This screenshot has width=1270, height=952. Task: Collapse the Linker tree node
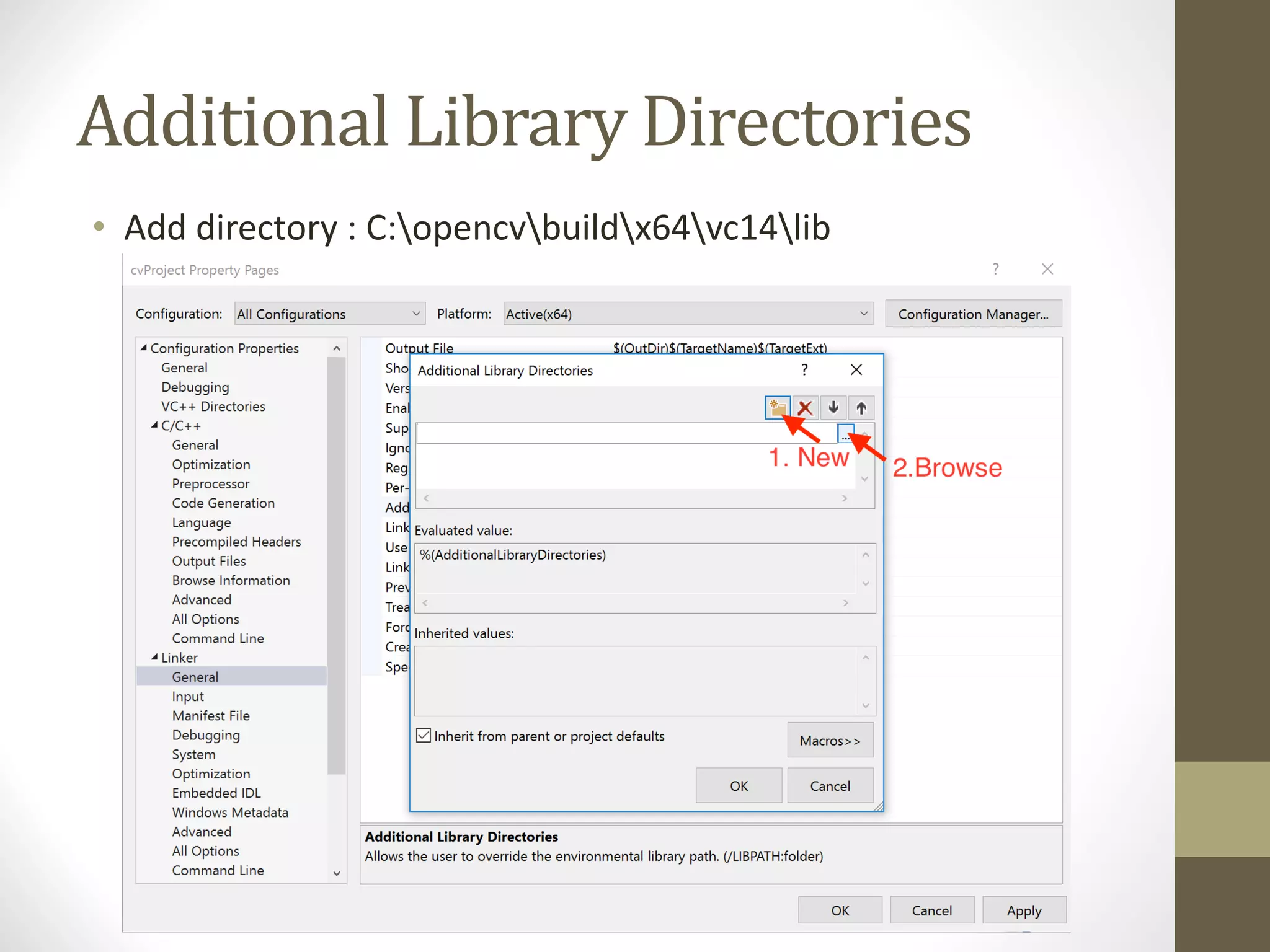(x=154, y=657)
